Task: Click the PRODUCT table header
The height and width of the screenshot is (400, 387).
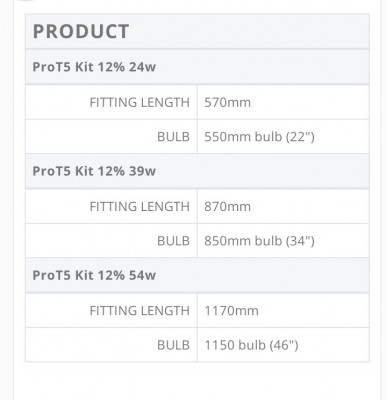Action: [x=197, y=32]
